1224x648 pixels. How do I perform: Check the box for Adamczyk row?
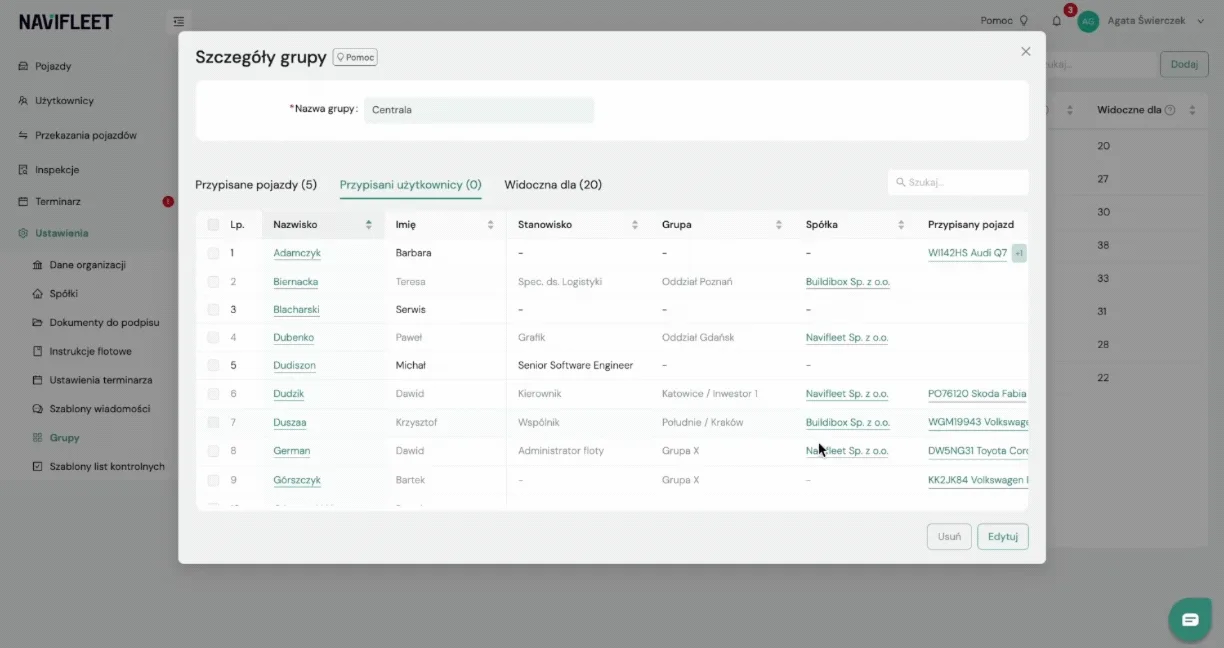213,253
